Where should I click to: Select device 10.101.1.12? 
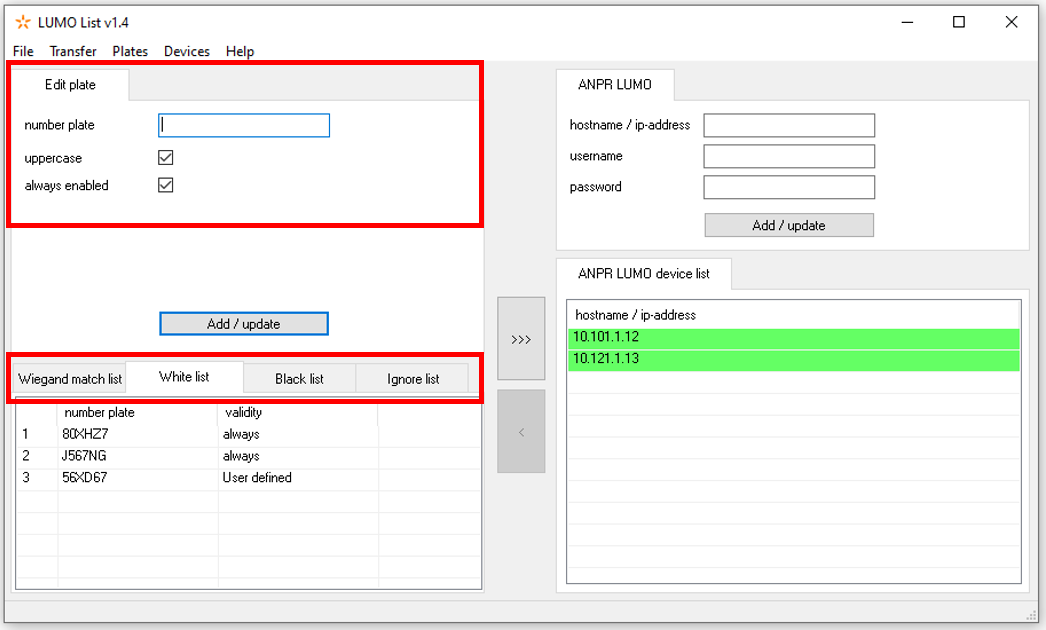click(x=794, y=337)
